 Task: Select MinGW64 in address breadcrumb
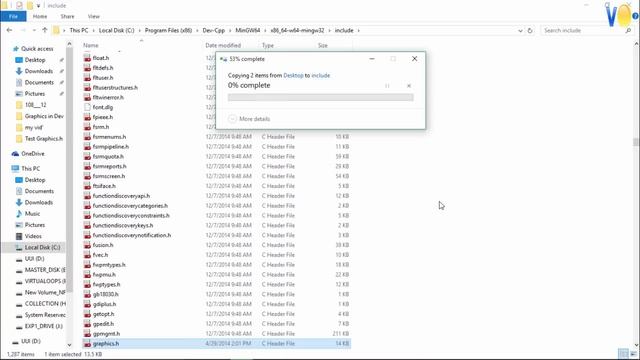pos(247,30)
